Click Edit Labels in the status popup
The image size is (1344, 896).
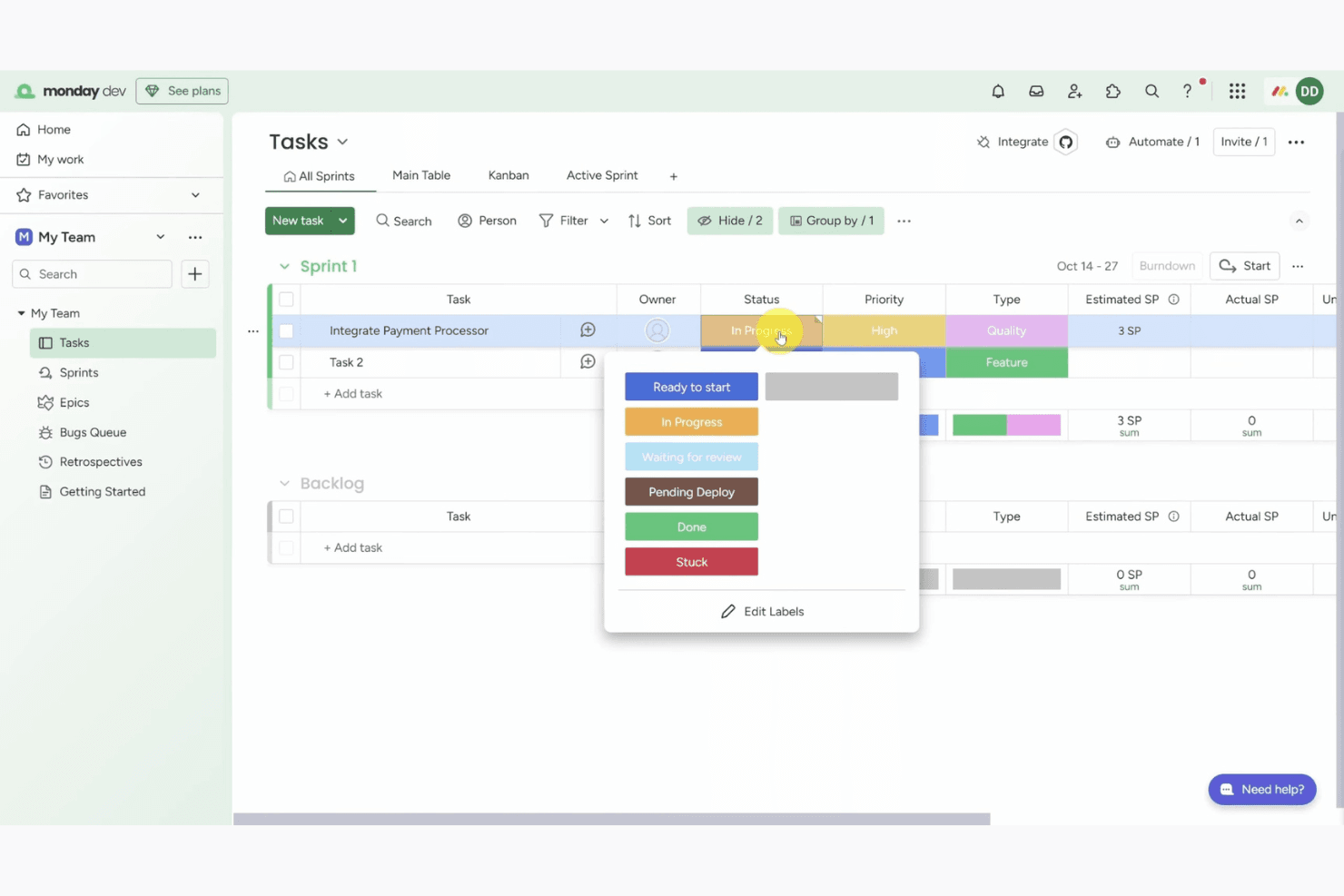coord(762,612)
